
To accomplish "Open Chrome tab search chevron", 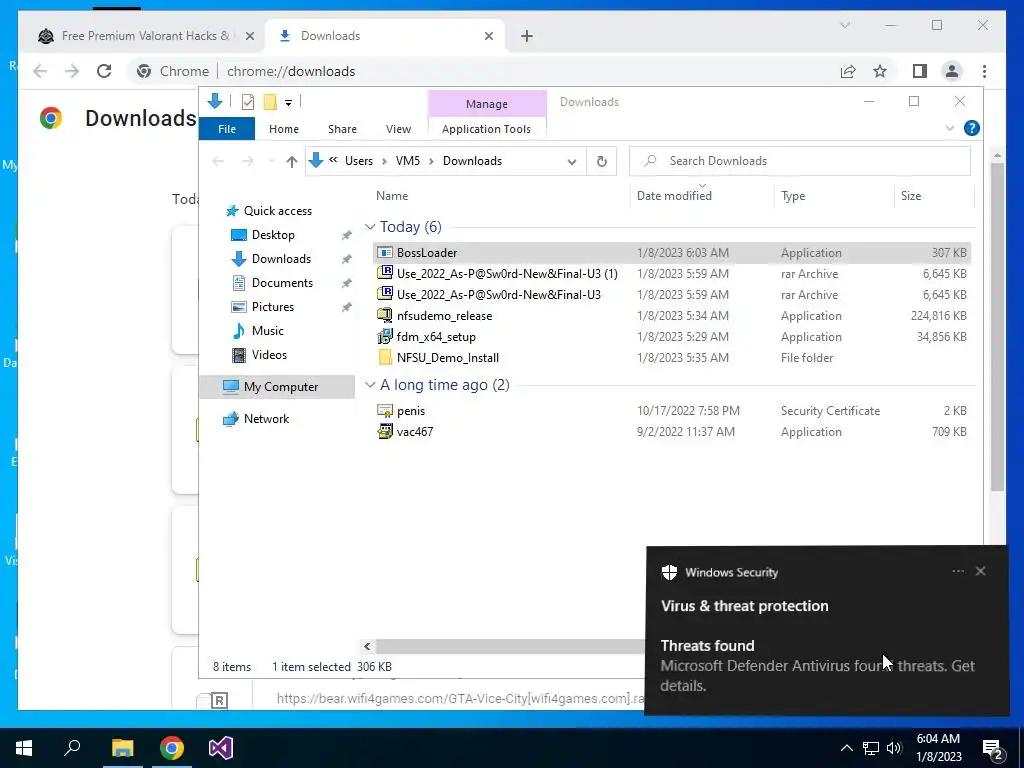I will [844, 25].
